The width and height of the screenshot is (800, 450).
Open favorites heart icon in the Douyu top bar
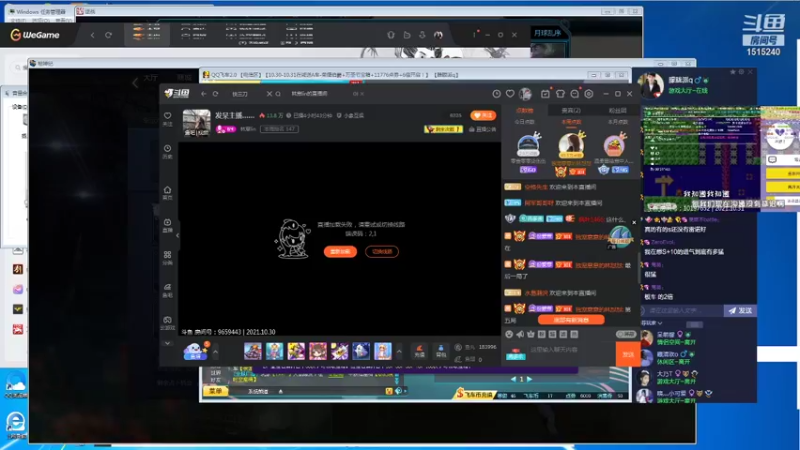pos(510,94)
